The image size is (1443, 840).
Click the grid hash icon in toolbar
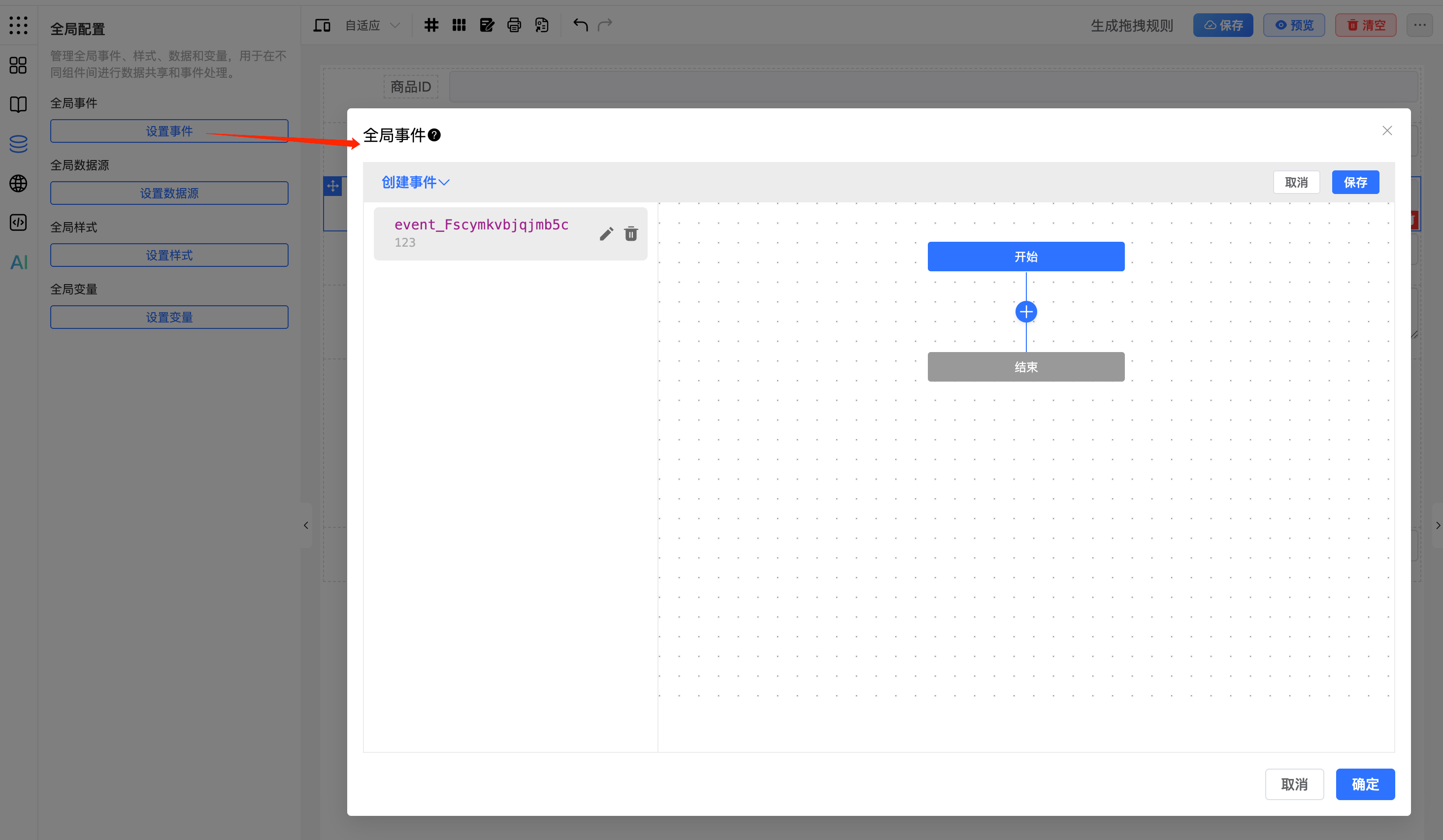coord(431,25)
